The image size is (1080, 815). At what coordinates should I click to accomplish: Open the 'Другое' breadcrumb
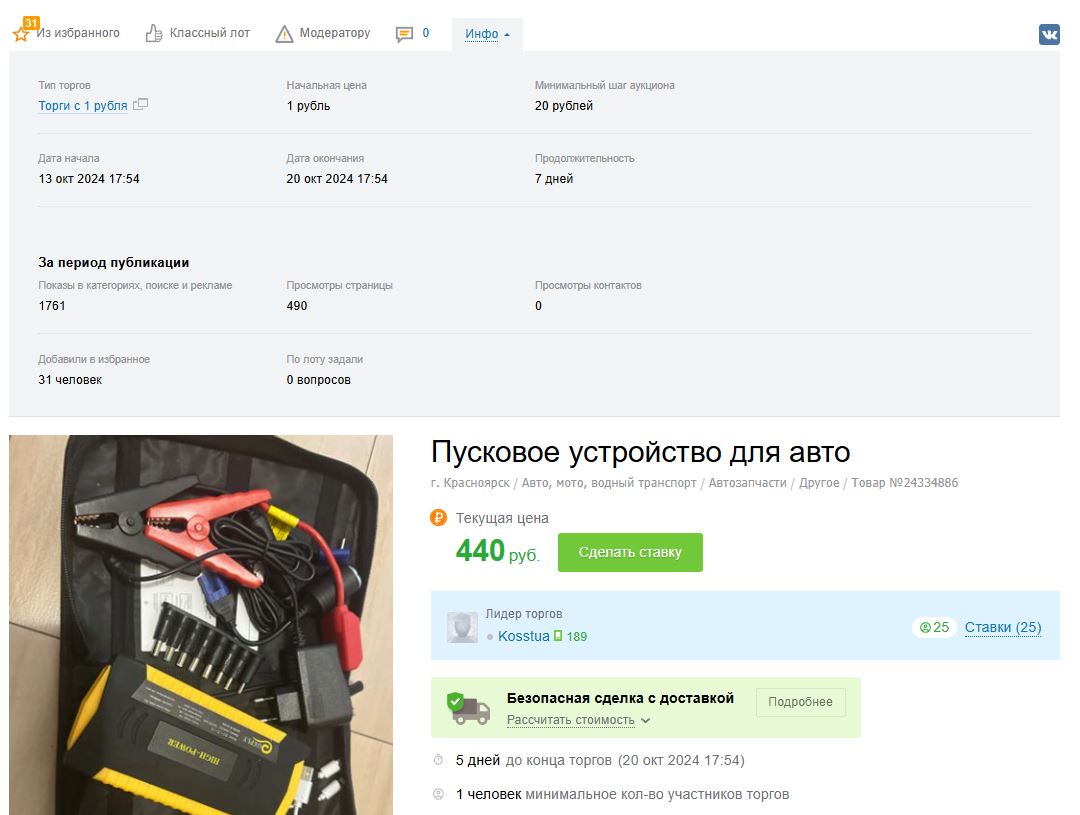[819, 483]
